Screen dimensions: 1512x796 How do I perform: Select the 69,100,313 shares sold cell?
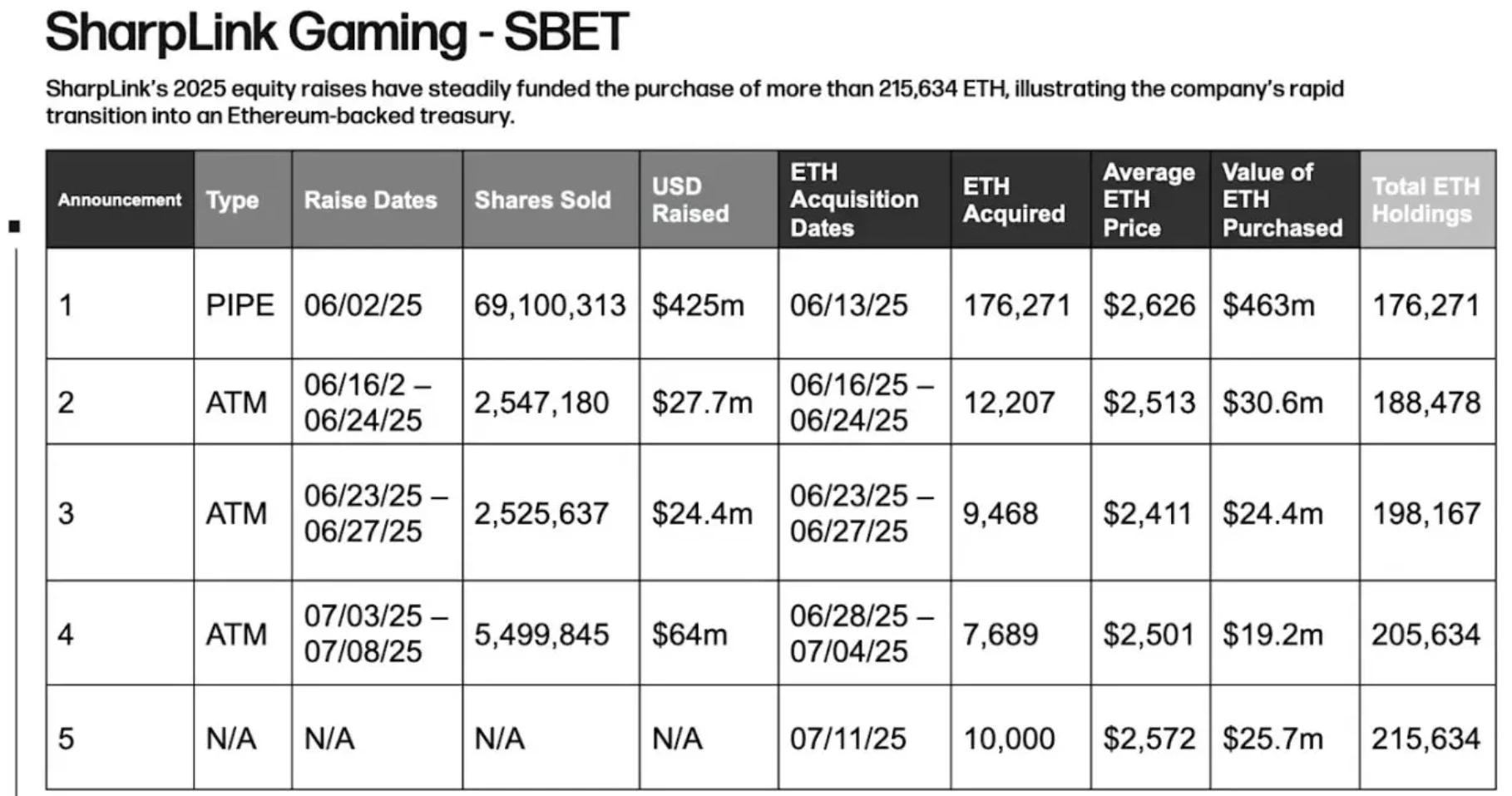click(x=550, y=305)
